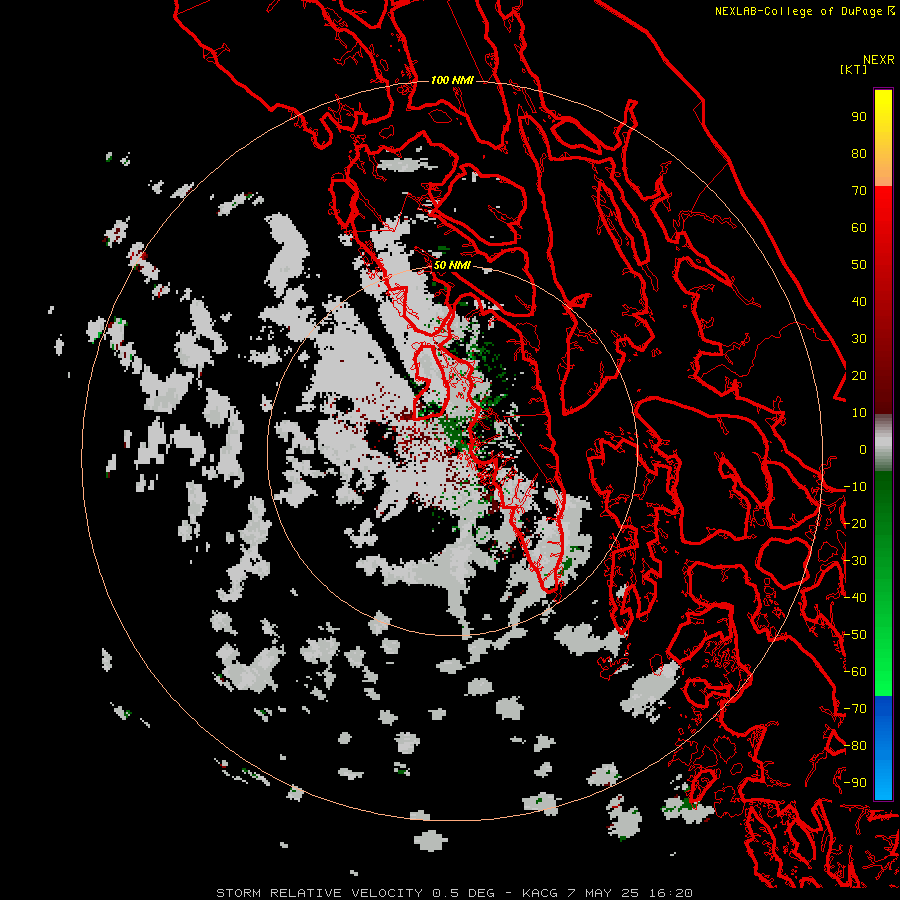Click the blue bottom segment of color bar
The height and width of the screenshot is (900, 900).
883,747
